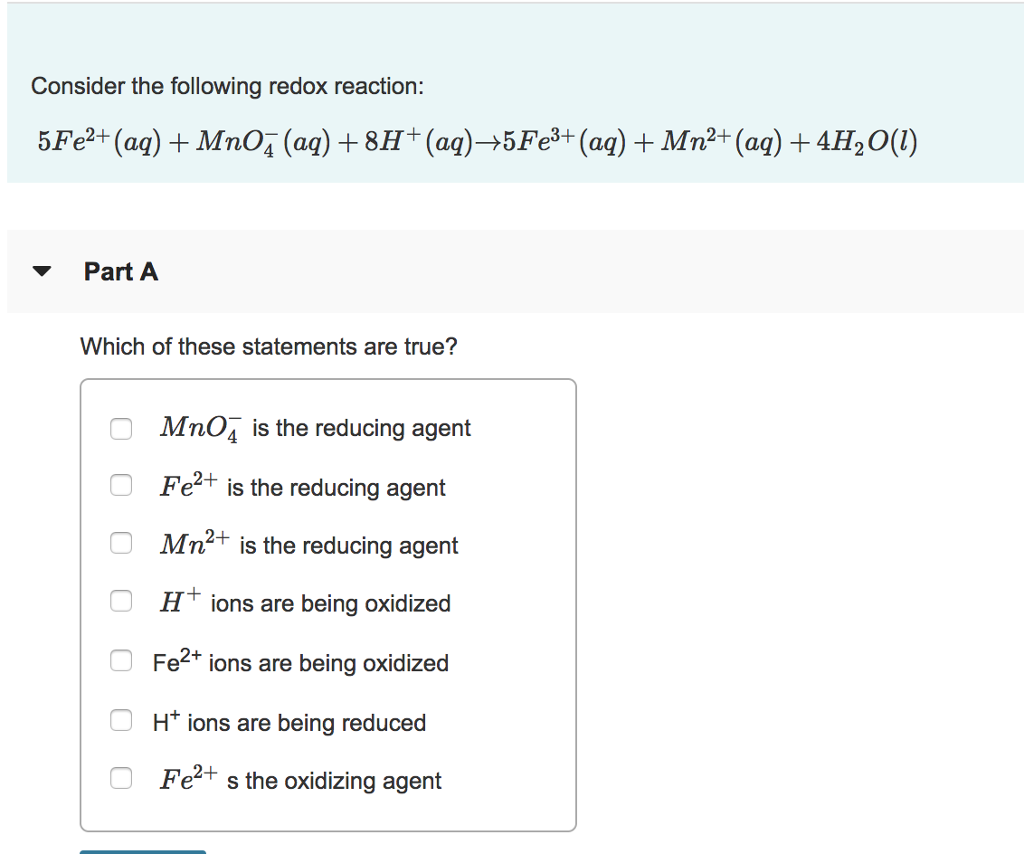This screenshot has width=1024, height=854.
Task: Check the "MnO4- is the reducing agent" box
Action: click(x=121, y=428)
